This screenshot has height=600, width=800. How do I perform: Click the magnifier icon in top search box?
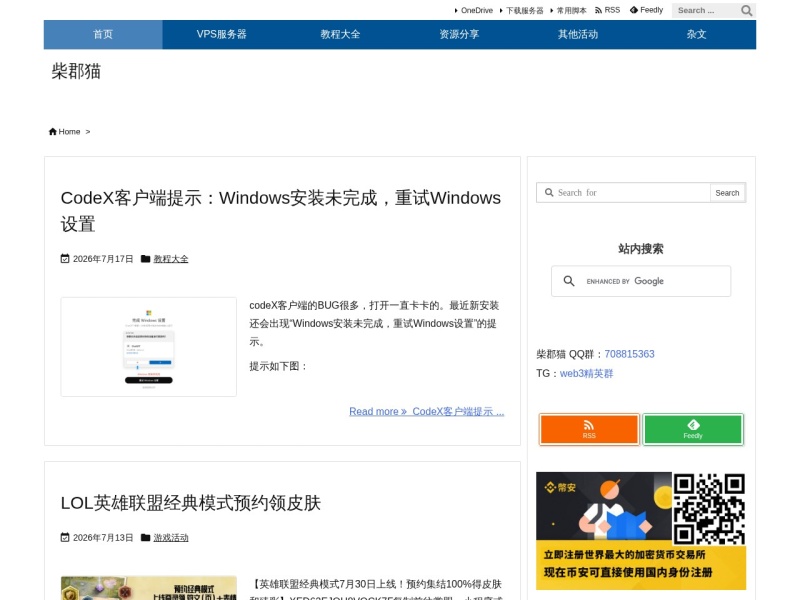click(x=746, y=11)
